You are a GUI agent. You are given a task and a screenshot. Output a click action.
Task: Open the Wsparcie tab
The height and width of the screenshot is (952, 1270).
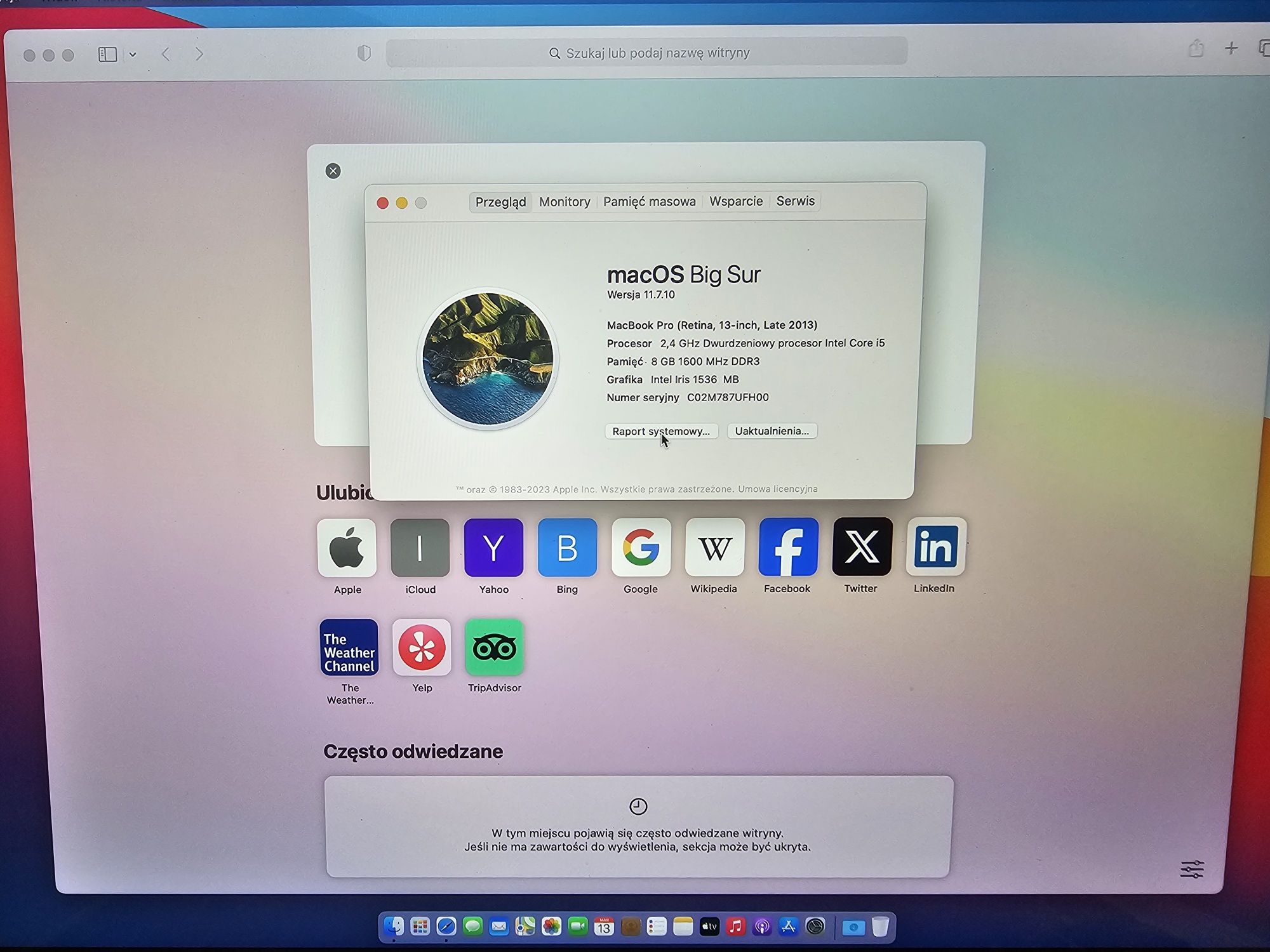pyautogui.click(x=736, y=201)
